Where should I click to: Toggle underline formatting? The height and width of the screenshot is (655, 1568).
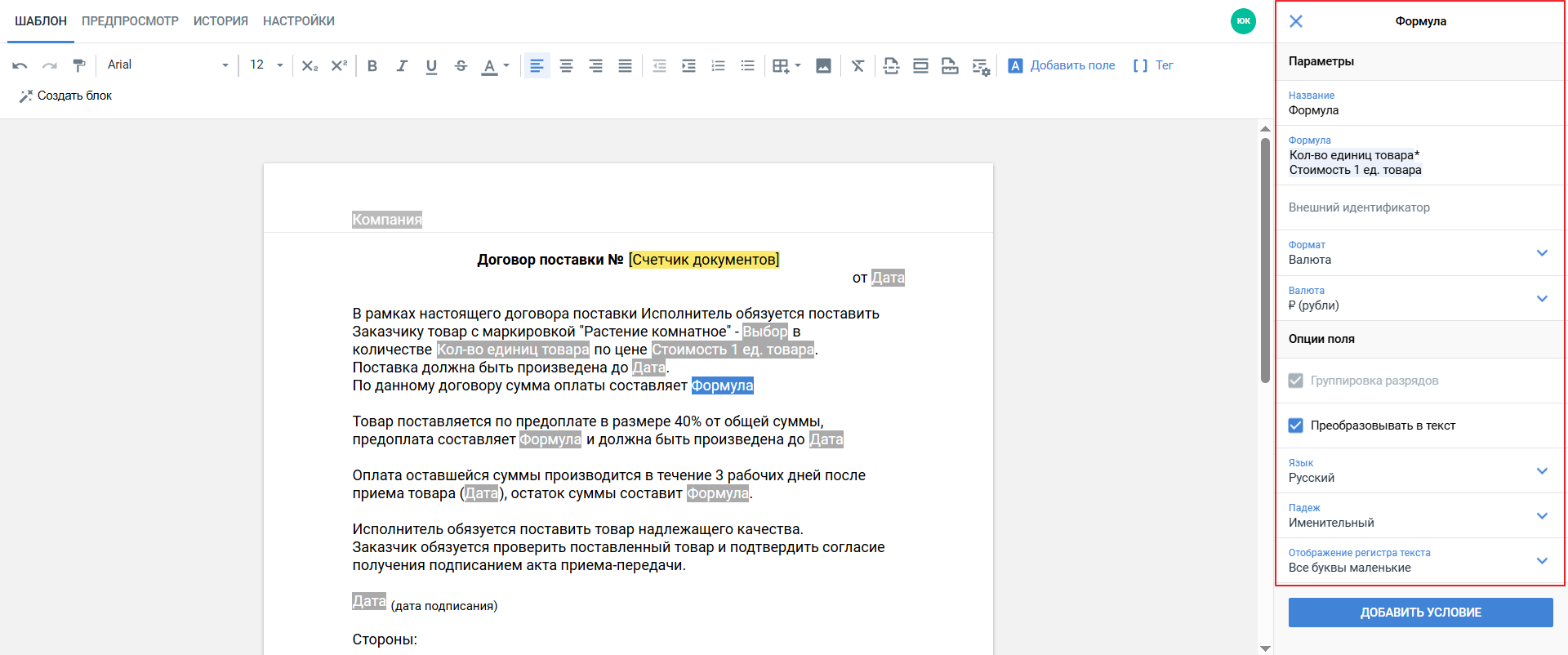coord(431,65)
